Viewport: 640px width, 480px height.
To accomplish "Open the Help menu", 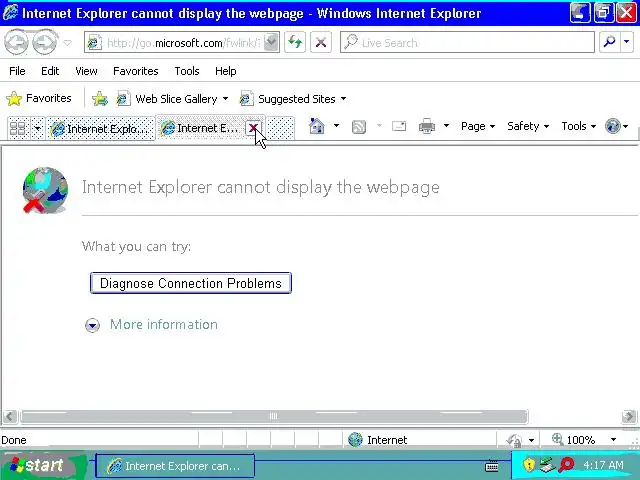I will pos(226,71).
